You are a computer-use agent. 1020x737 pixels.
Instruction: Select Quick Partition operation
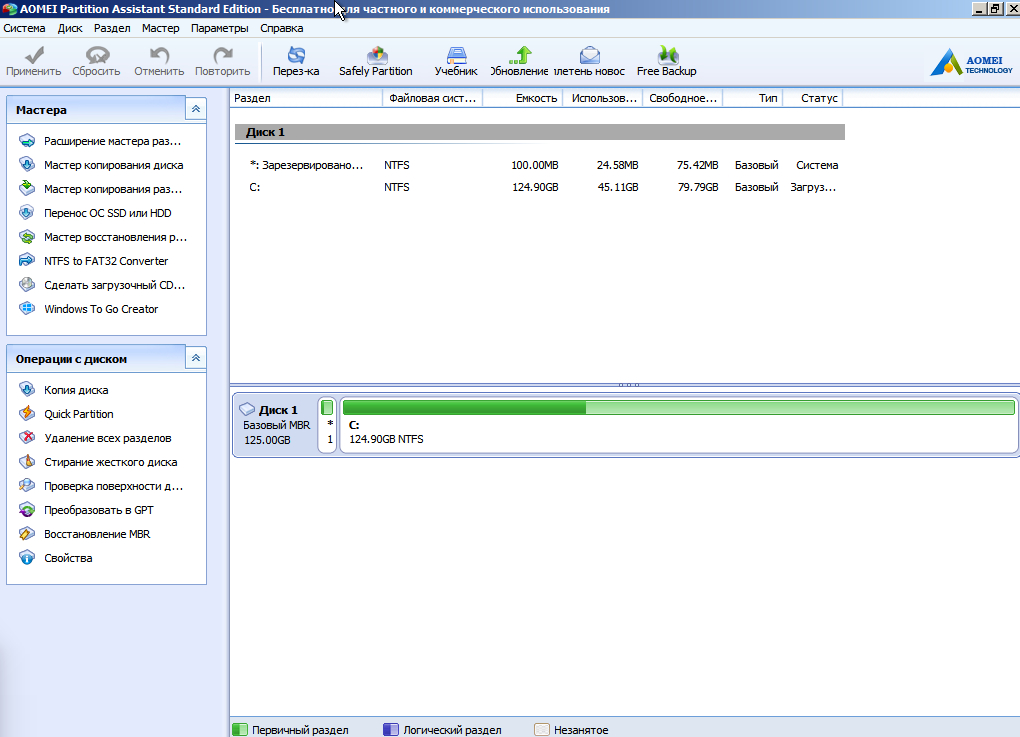click(x=78, y=414)
